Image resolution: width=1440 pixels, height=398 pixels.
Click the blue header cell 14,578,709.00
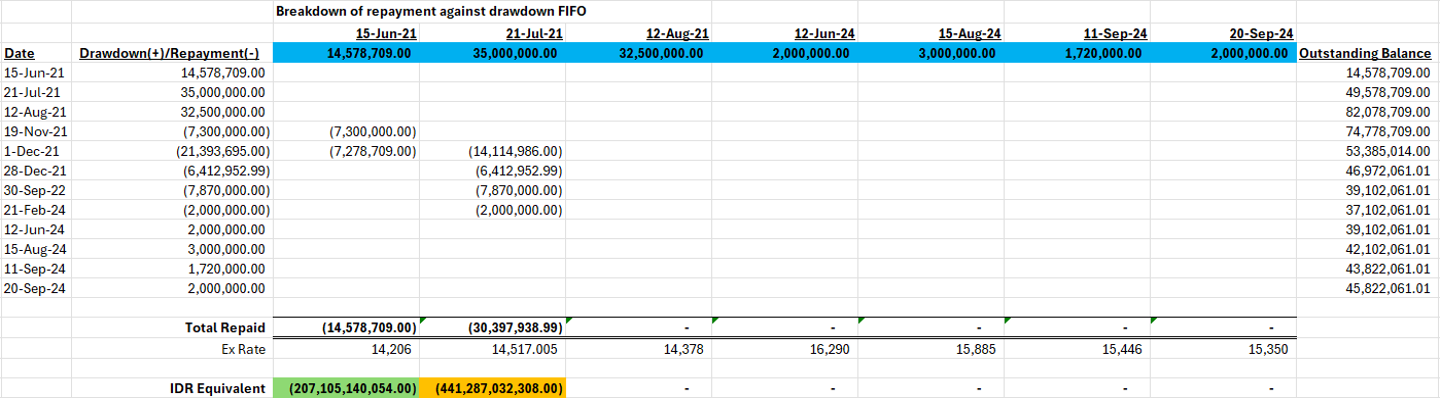pos(346,53)
